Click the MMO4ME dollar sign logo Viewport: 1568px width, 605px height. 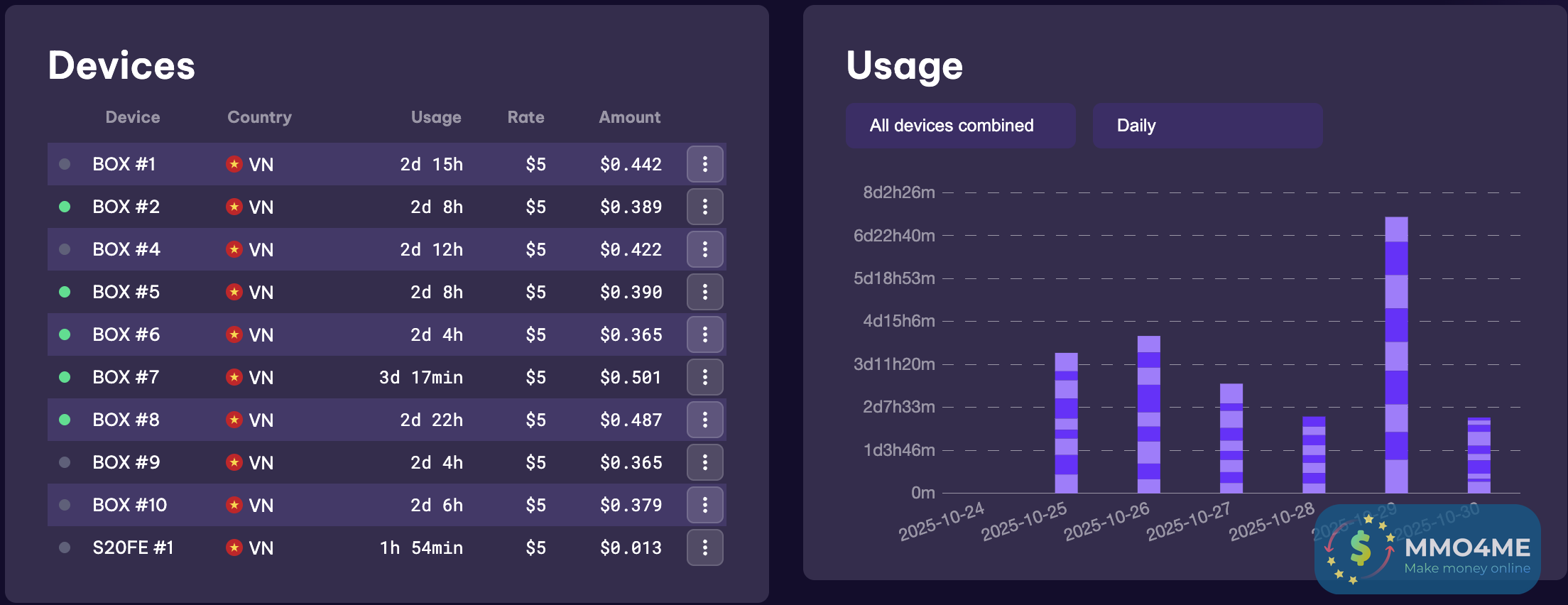[x=1360, y=548]
